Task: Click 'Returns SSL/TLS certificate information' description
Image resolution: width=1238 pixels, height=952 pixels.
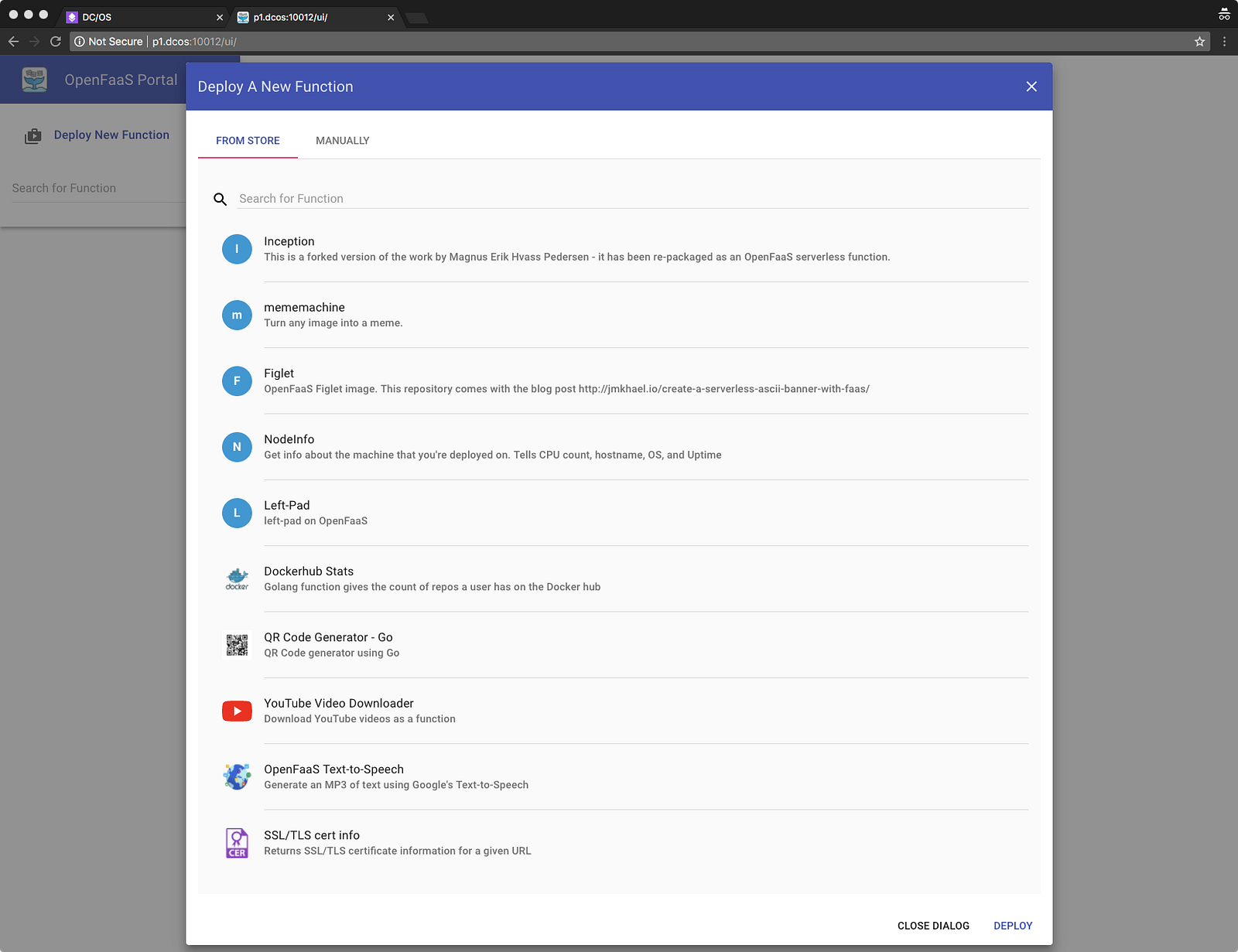Action: [x=398, y=851]
